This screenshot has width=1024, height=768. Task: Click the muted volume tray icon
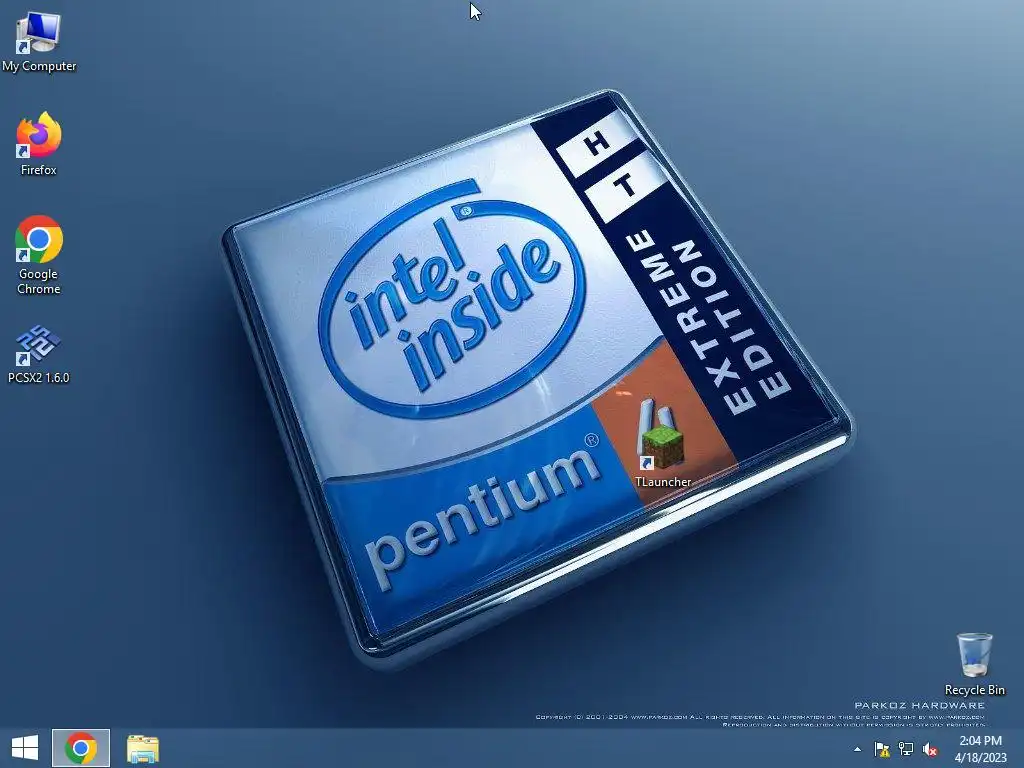930,749
